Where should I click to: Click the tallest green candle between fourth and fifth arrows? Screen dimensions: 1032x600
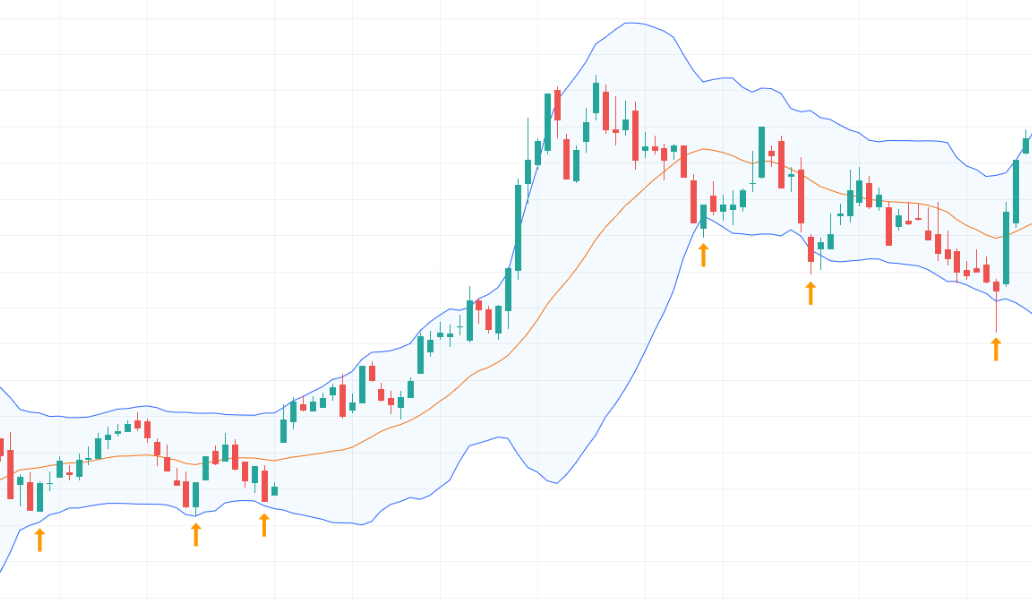(761, 153)
